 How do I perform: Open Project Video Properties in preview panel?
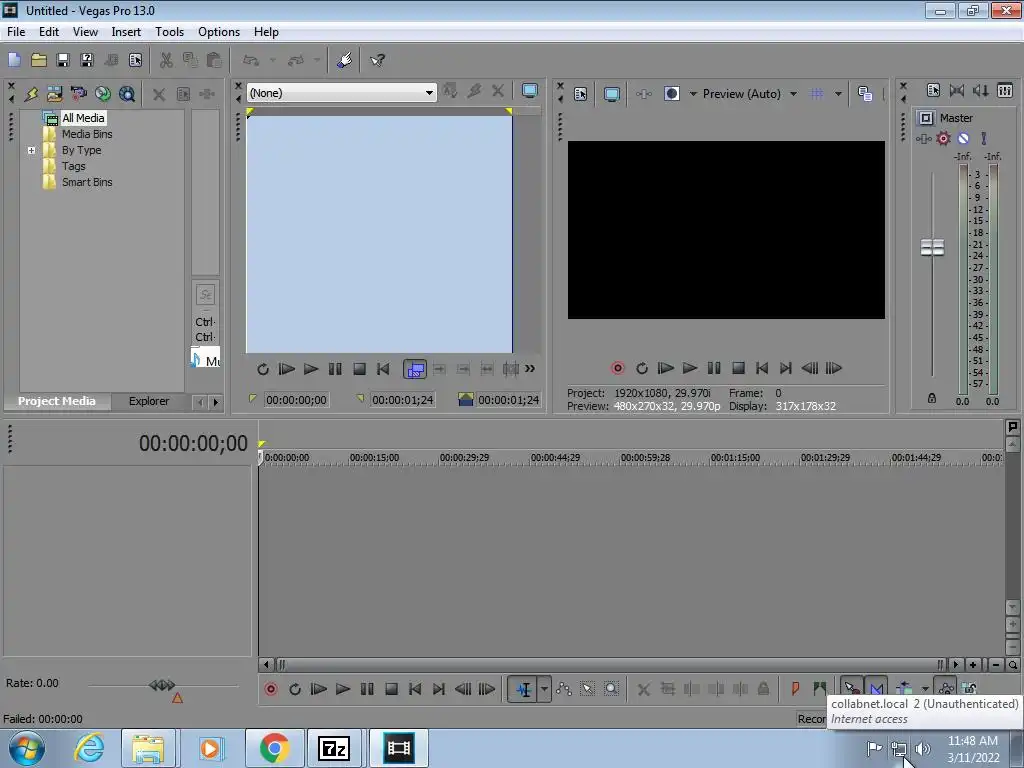[x=581, y=94]
